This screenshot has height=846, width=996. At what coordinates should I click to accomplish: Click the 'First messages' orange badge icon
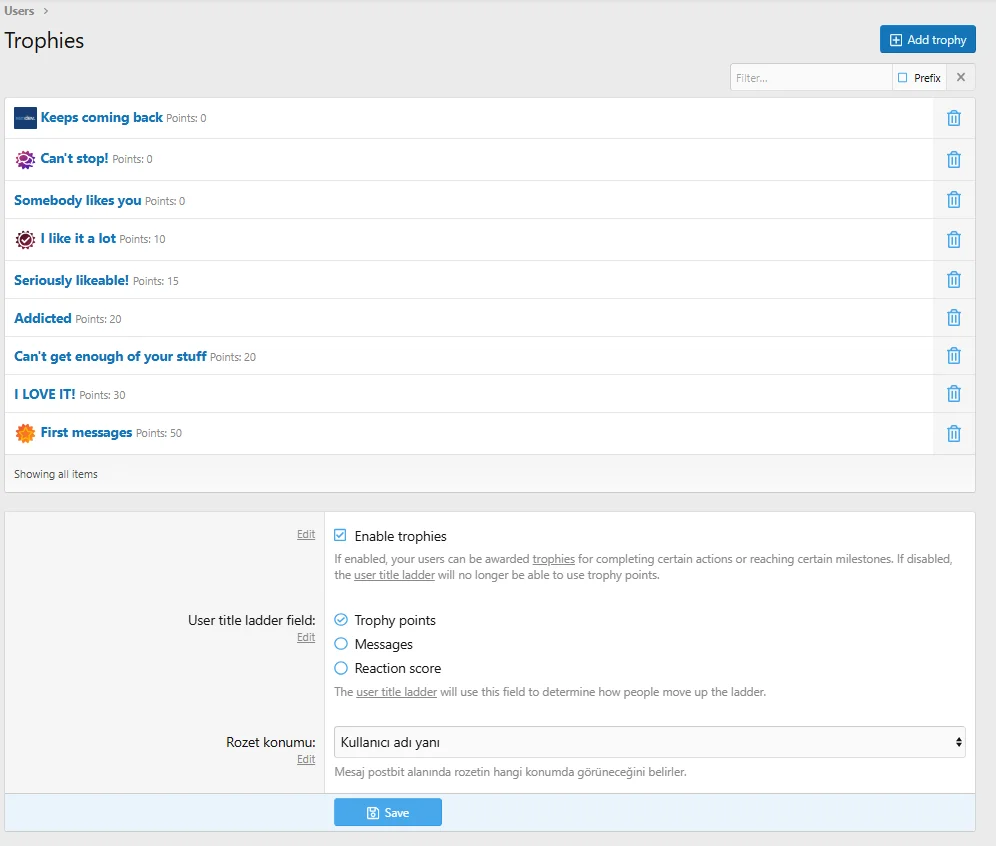(25, 434)
